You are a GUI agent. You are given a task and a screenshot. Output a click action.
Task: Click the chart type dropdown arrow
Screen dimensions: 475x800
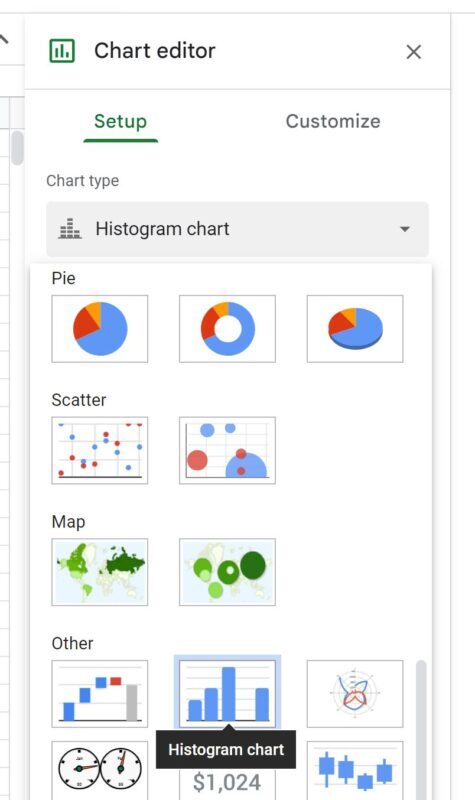tap(405, 229)
